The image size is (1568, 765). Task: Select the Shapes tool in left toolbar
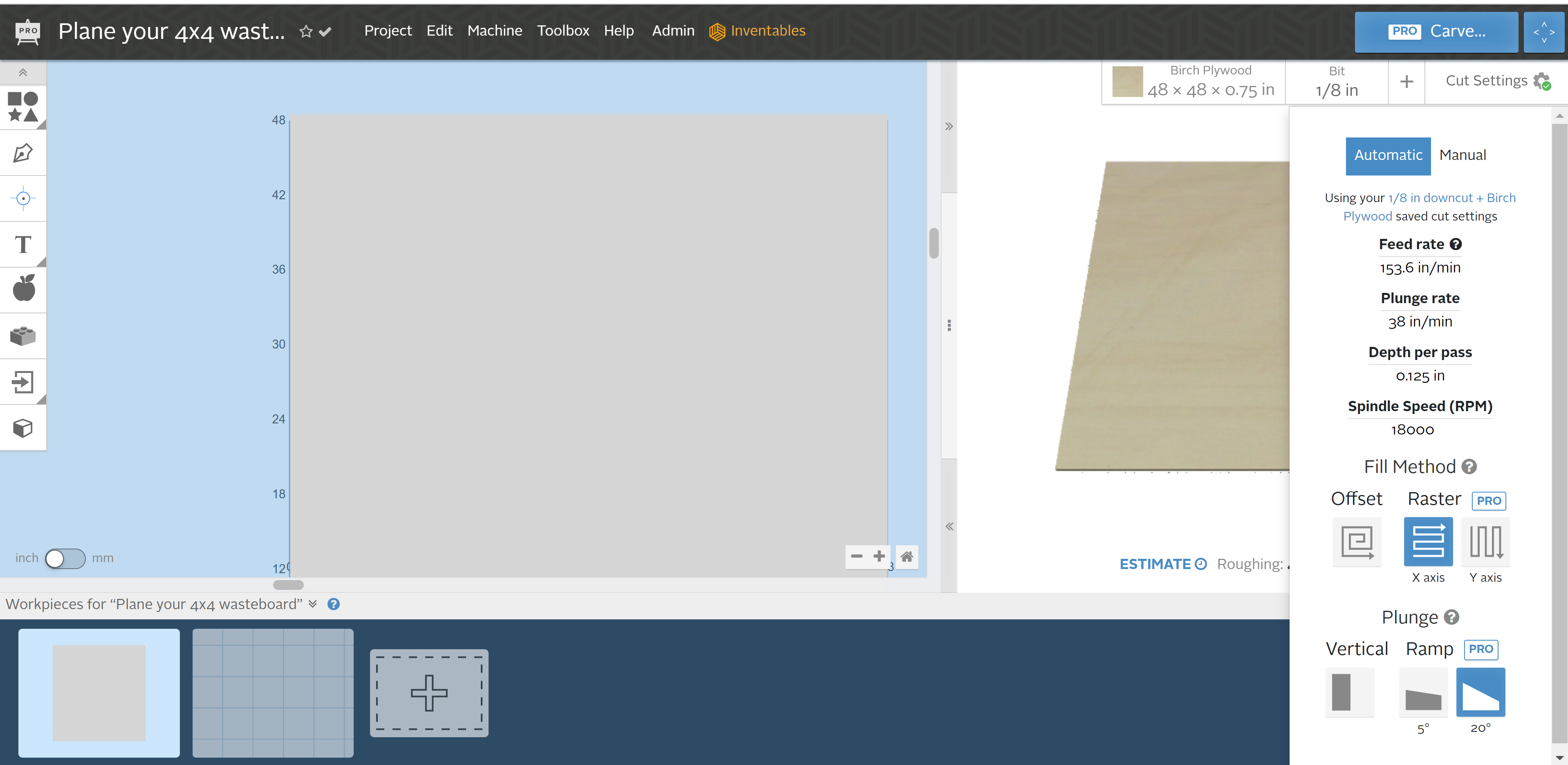pyautogui.click(x=22, y=107)
